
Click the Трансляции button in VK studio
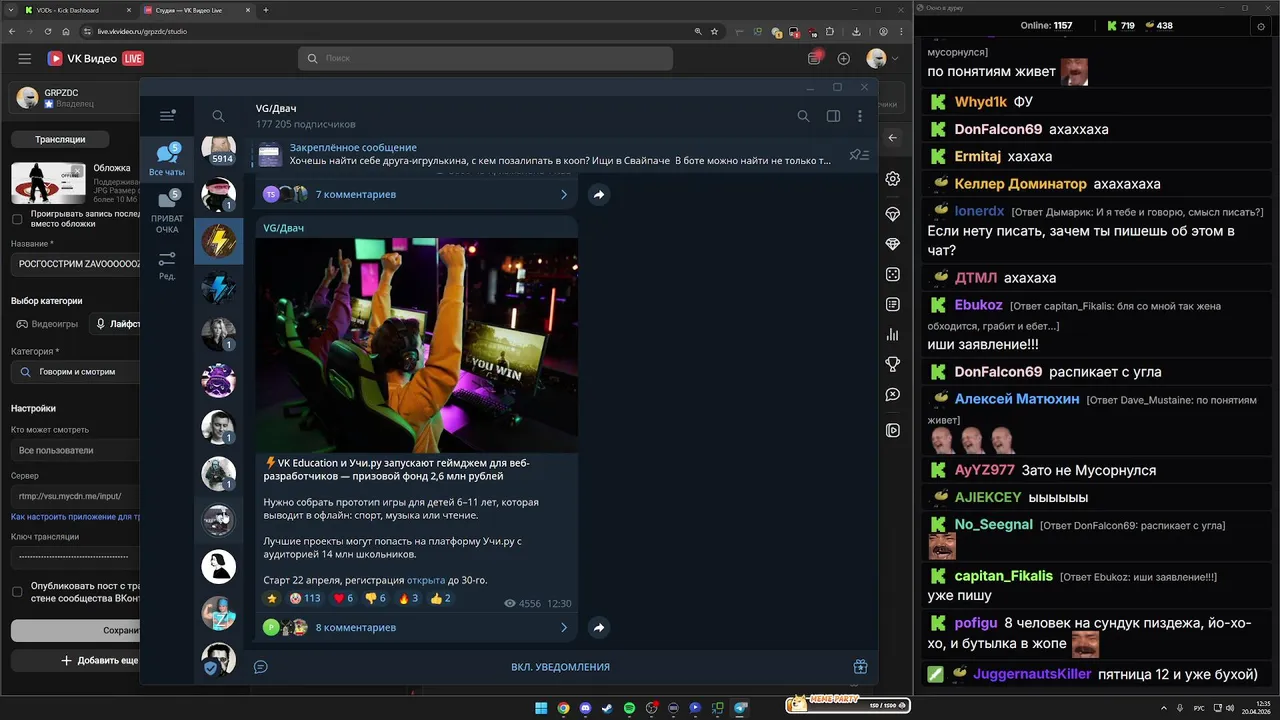60,140
